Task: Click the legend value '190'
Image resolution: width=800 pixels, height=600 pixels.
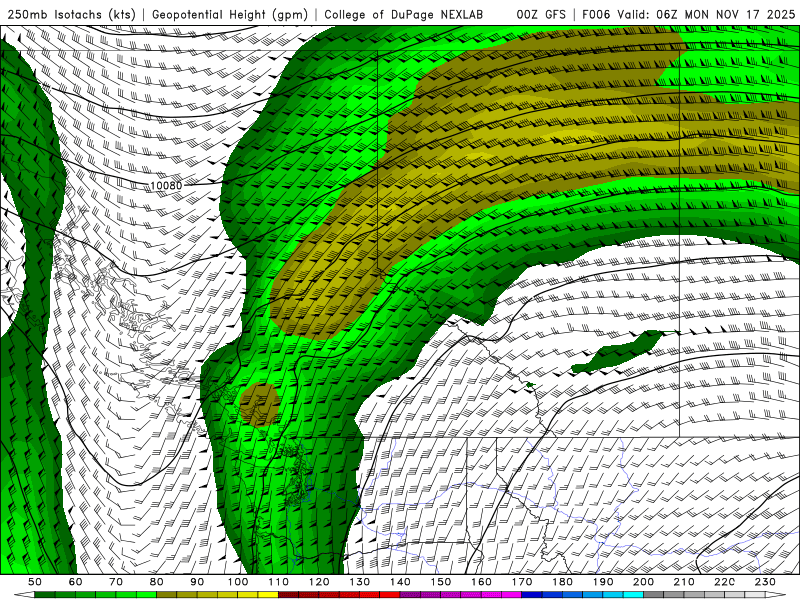Action: [x=603, y=582]
